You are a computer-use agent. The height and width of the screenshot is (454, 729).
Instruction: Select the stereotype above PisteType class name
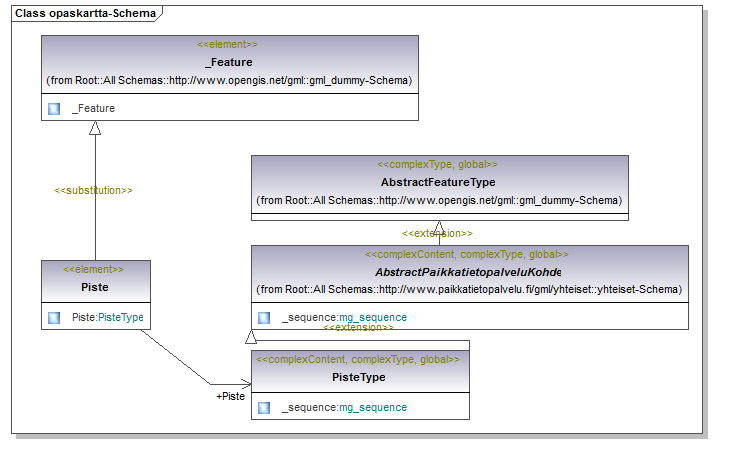point(358,360)
